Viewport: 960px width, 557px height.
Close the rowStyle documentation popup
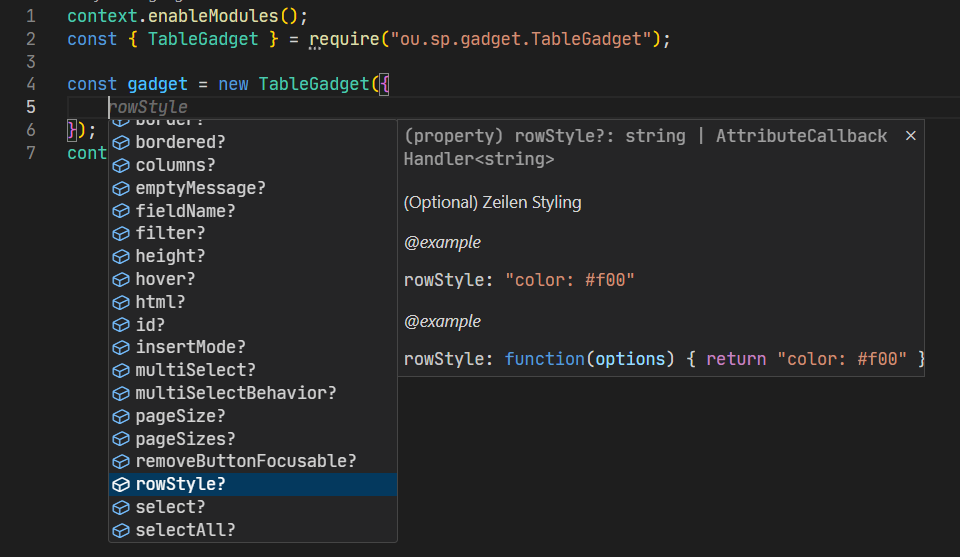click(x=910, y=136)
